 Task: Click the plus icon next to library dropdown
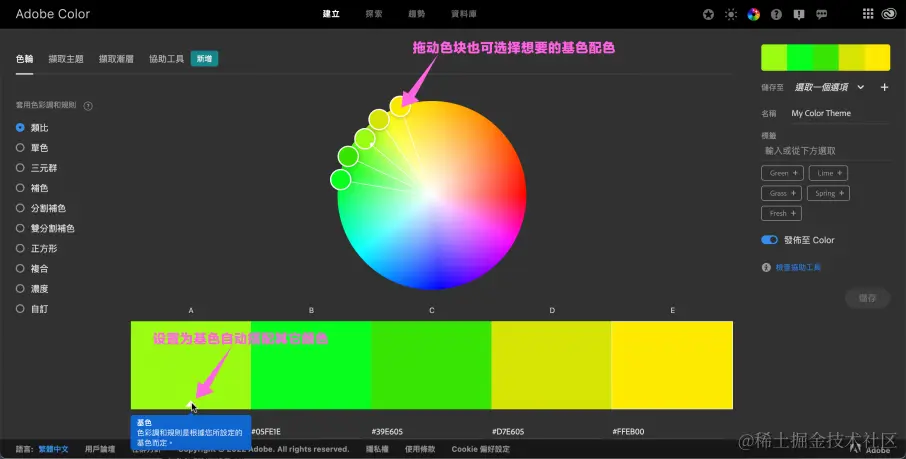884,87
